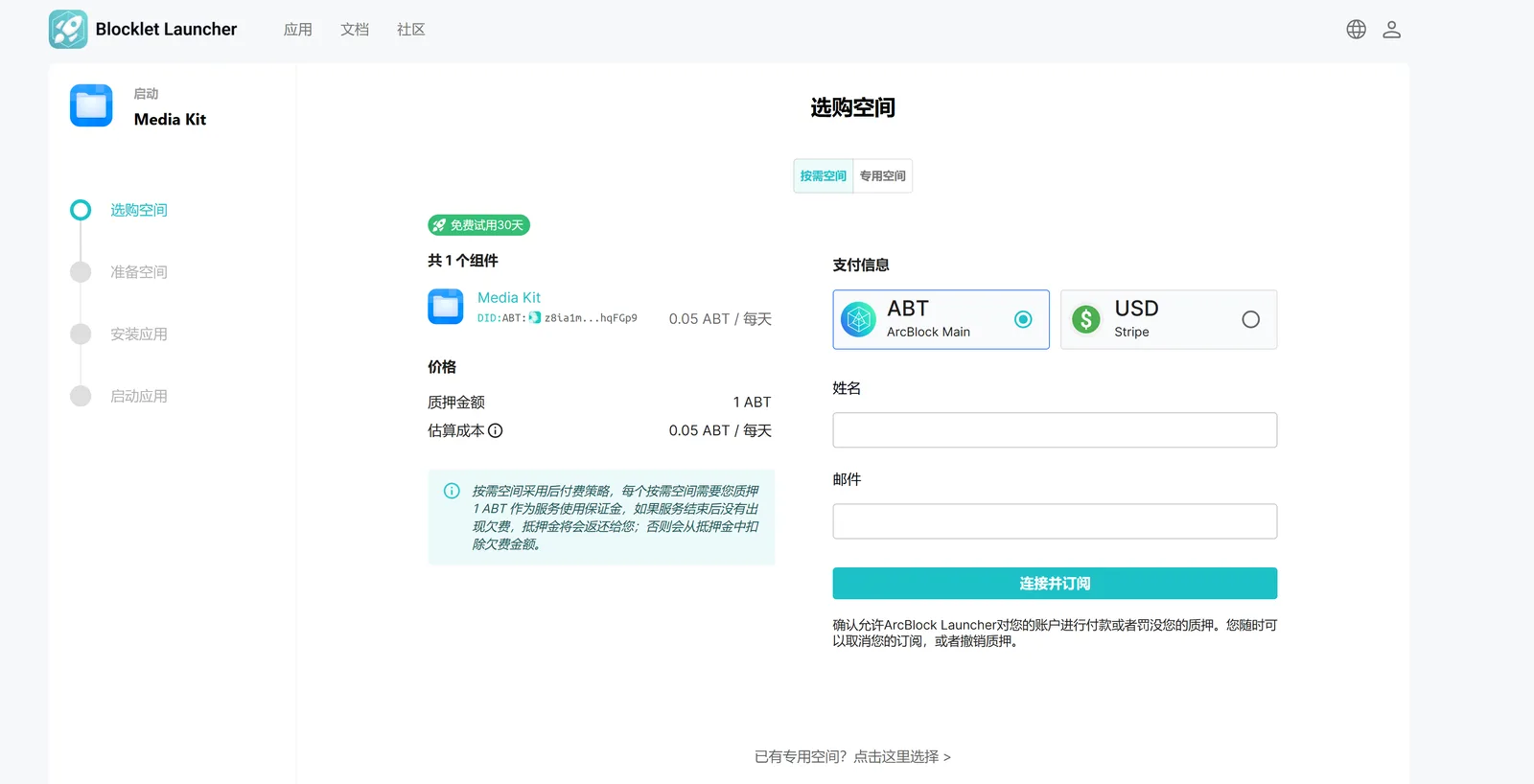Screen dimensions: 1534x784
Task: Click the green USD dollar icon
Action: pos(1086,319)
